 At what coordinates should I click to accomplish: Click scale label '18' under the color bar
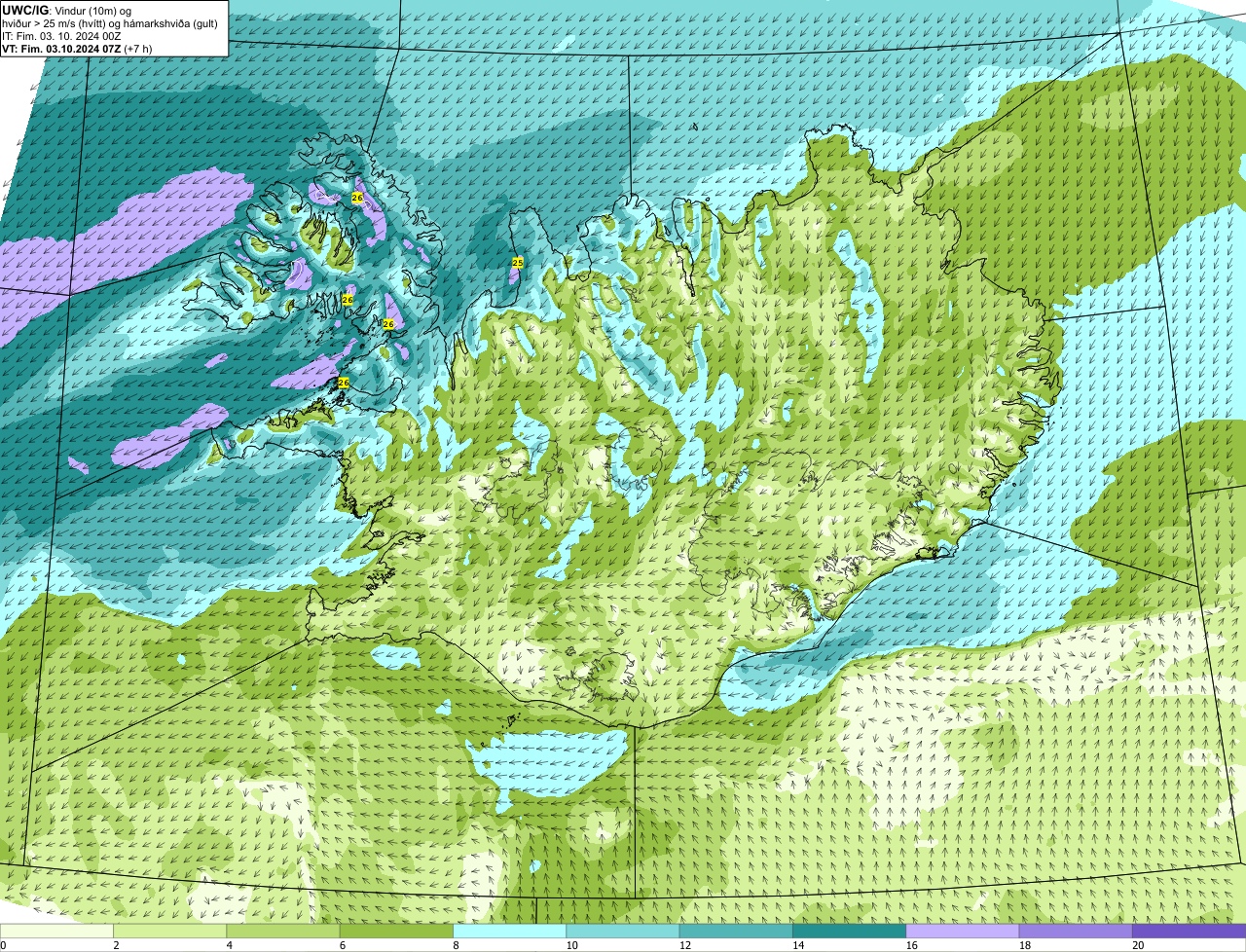click(x=1025, y=945)
